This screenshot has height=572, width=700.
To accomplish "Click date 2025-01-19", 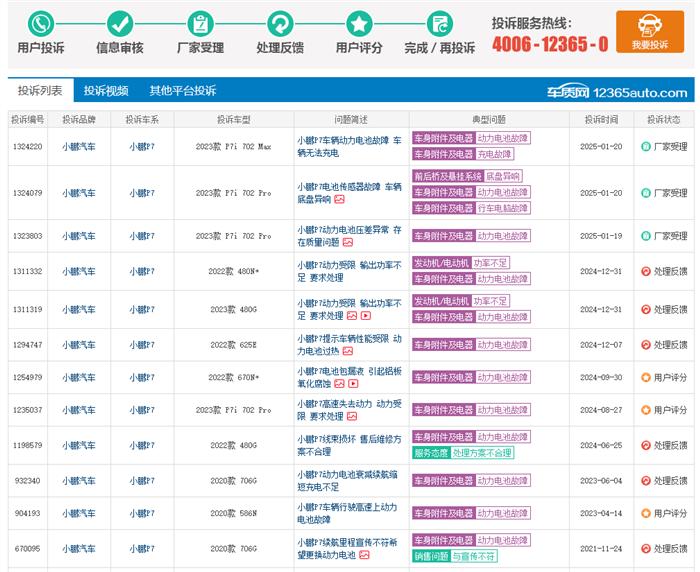I will pyautogui.click(x=601, y=236).
